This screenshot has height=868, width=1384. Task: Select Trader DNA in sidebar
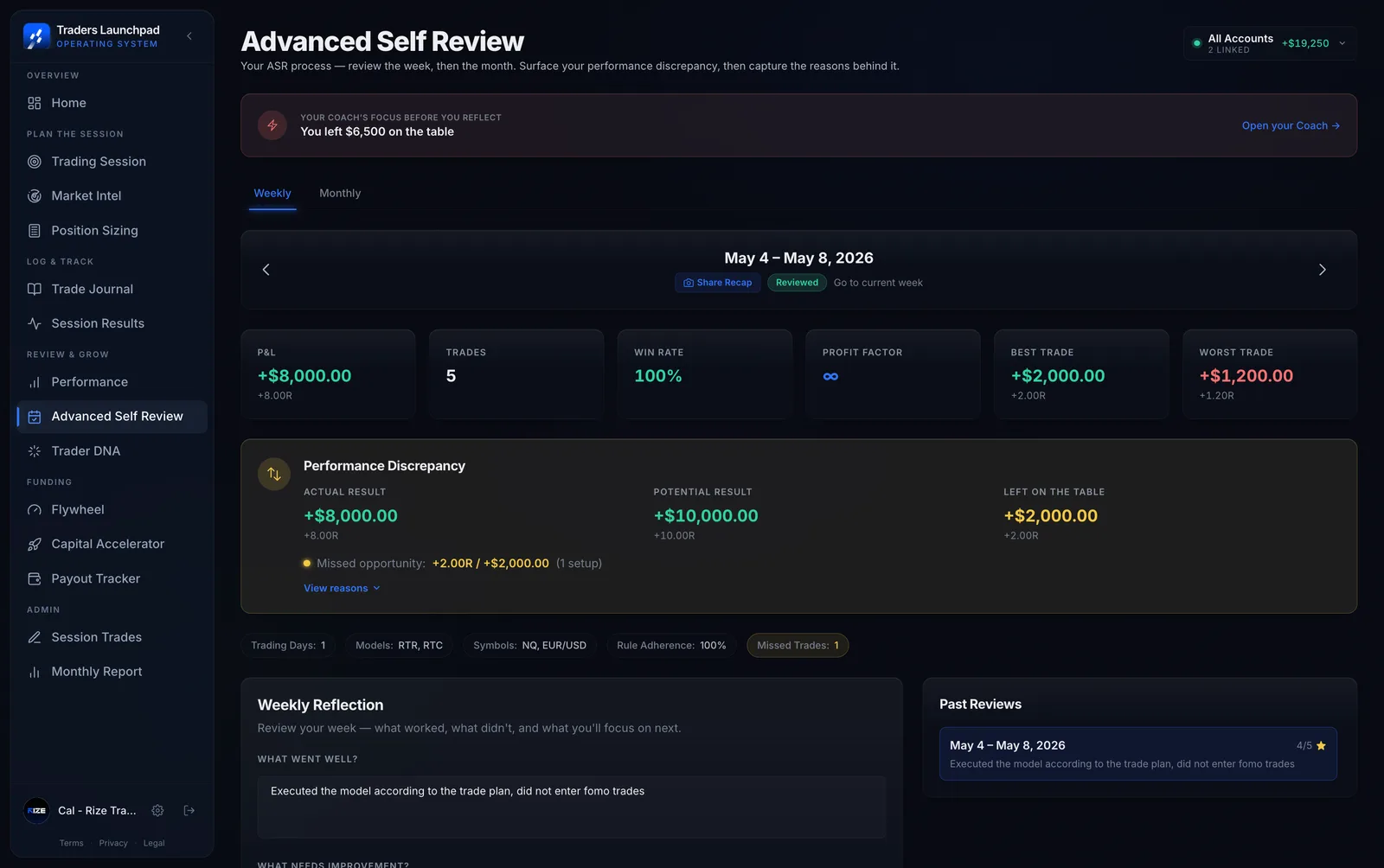coord(112,451)
